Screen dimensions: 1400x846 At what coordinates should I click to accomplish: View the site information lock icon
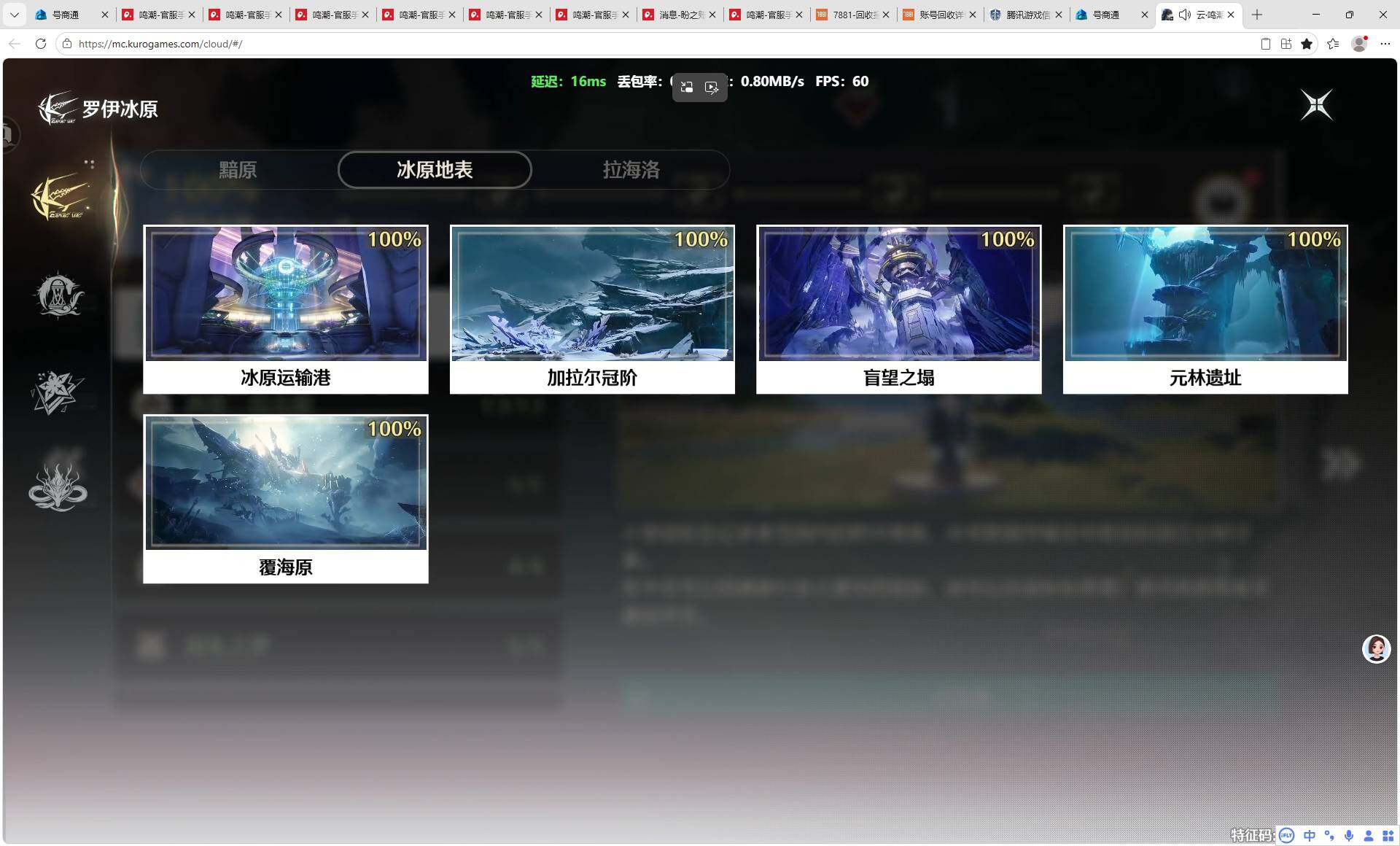coord(67,44)
